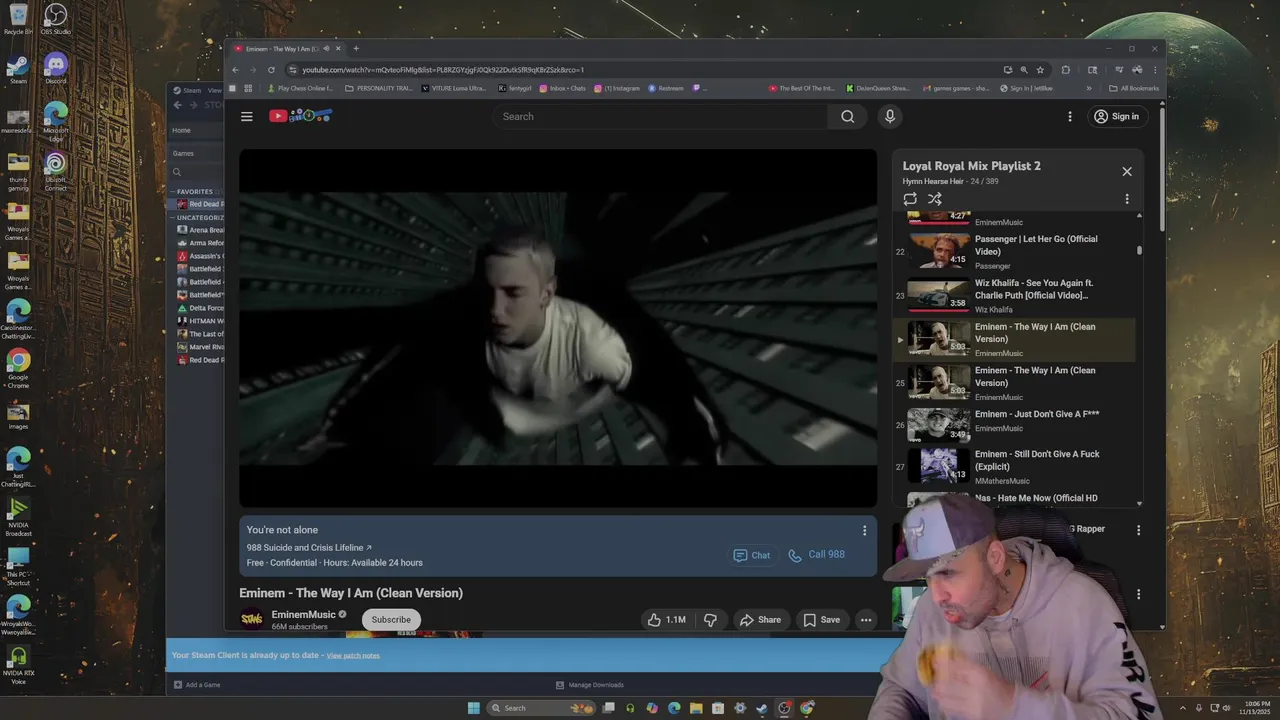
Task: Open the Windows Start menu
Action: point(474,708)
